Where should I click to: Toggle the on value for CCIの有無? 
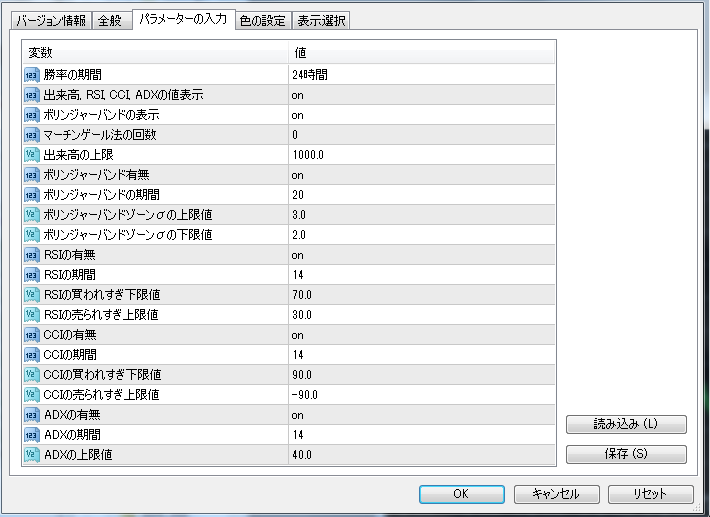click(422, 335)
